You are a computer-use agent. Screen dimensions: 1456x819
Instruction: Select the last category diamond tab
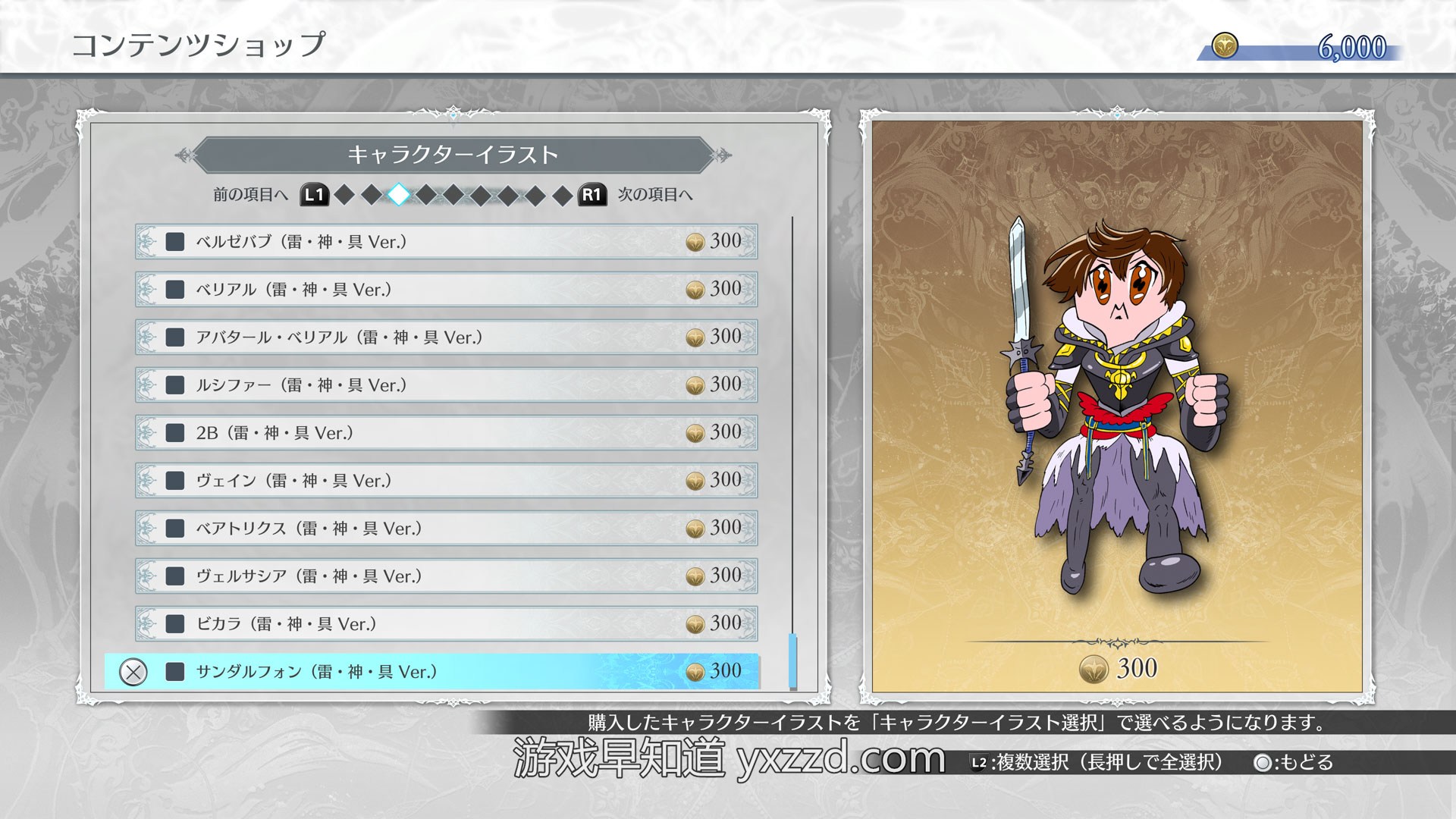[563, 196]
